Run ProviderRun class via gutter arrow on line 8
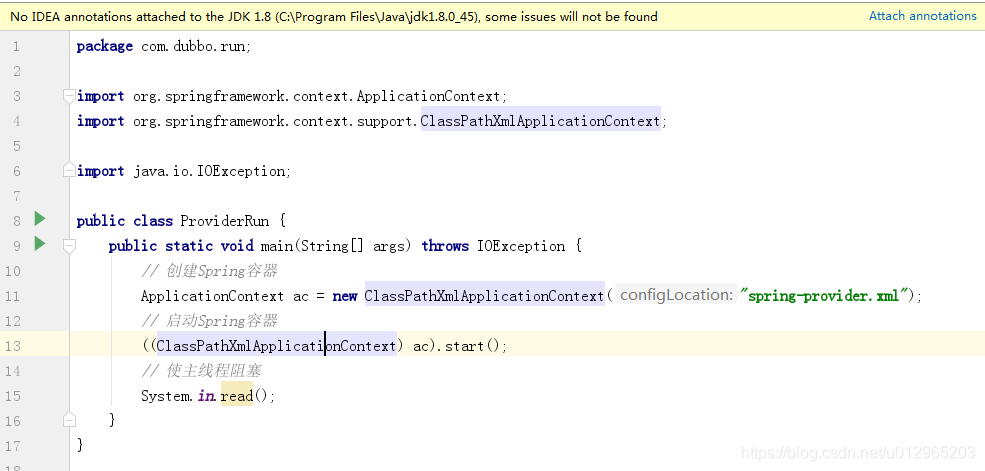 tap(40, 219)
